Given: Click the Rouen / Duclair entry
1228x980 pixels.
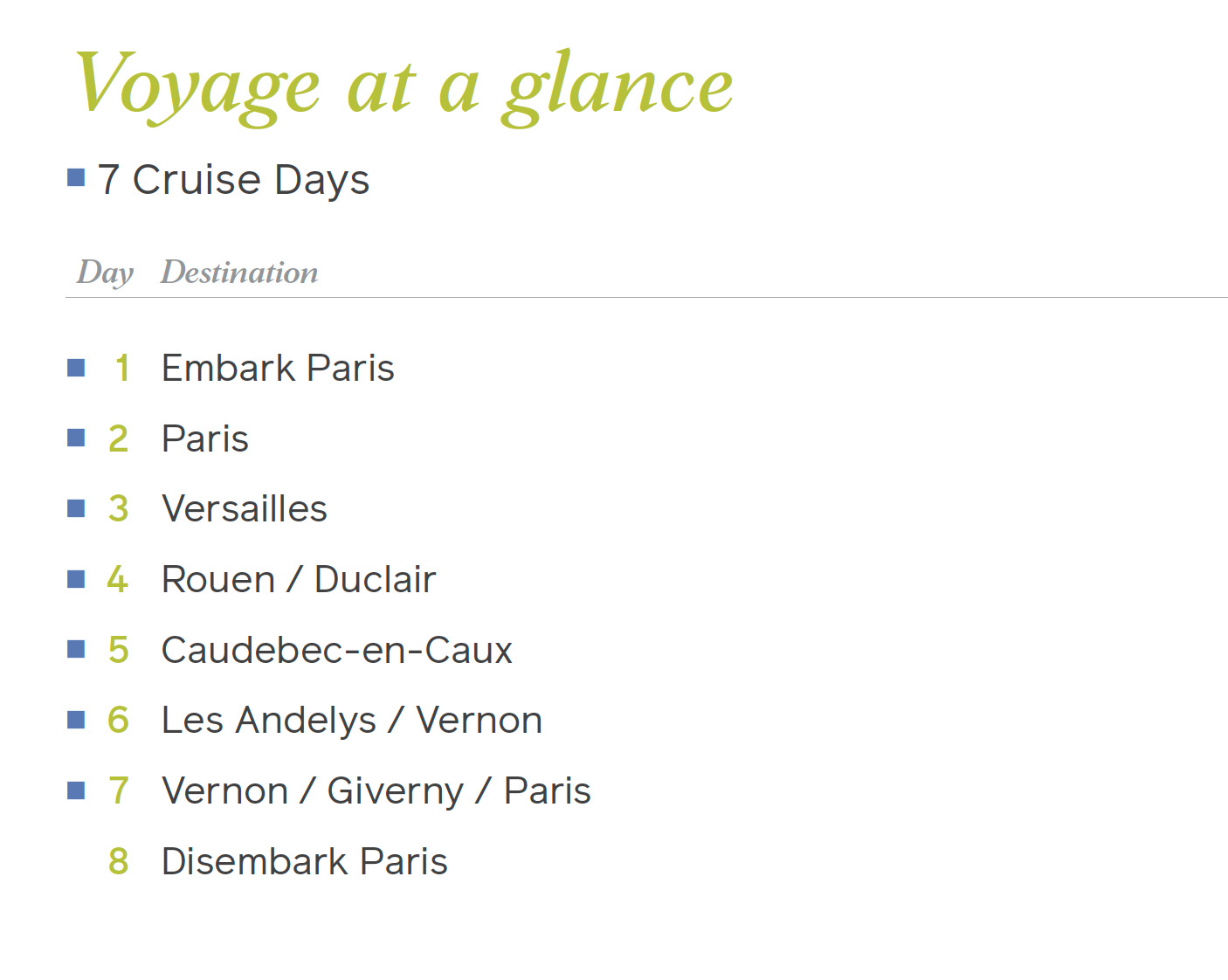Looking at the screenshot, I should pos(299,580).
